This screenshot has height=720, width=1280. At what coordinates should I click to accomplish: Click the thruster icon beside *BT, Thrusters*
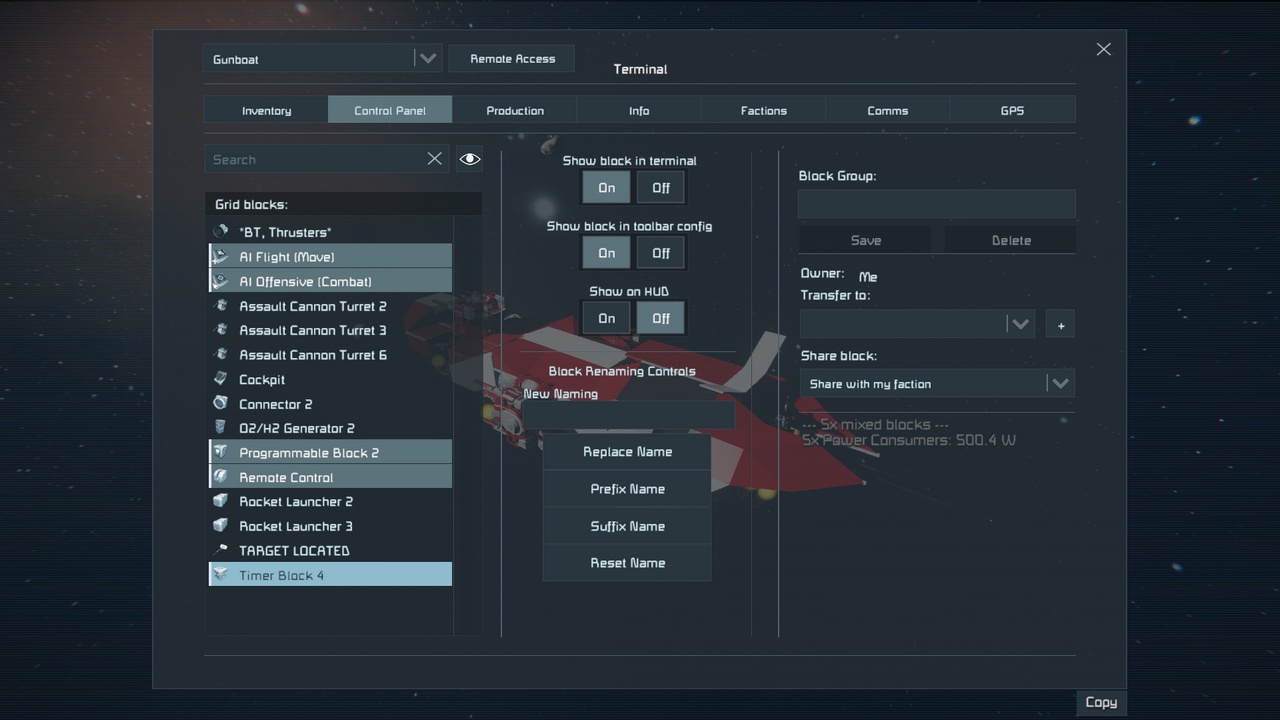point(220,232)
